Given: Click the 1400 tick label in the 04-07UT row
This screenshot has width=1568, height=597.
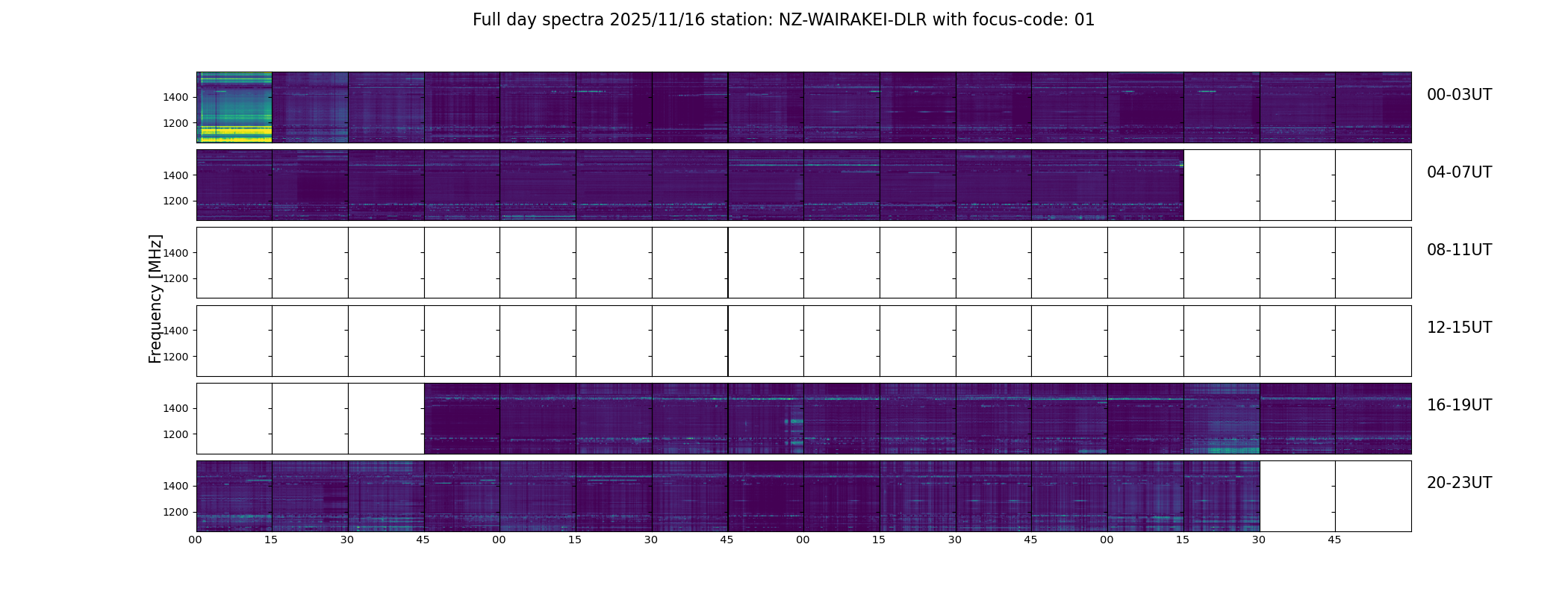Looking at the screenshot, I should click(176, 175).
